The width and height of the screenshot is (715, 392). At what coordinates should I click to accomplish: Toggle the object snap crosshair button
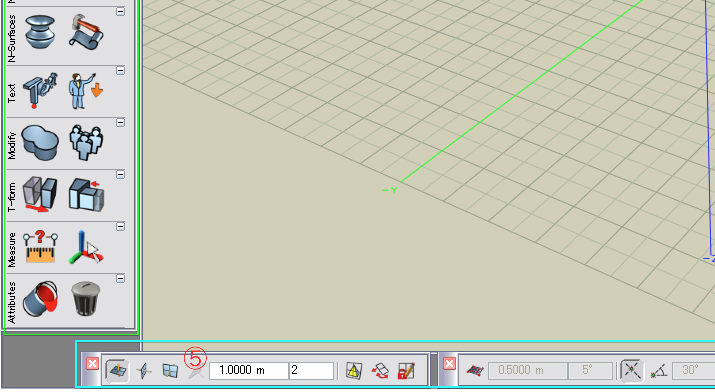[x=632, y=370]
